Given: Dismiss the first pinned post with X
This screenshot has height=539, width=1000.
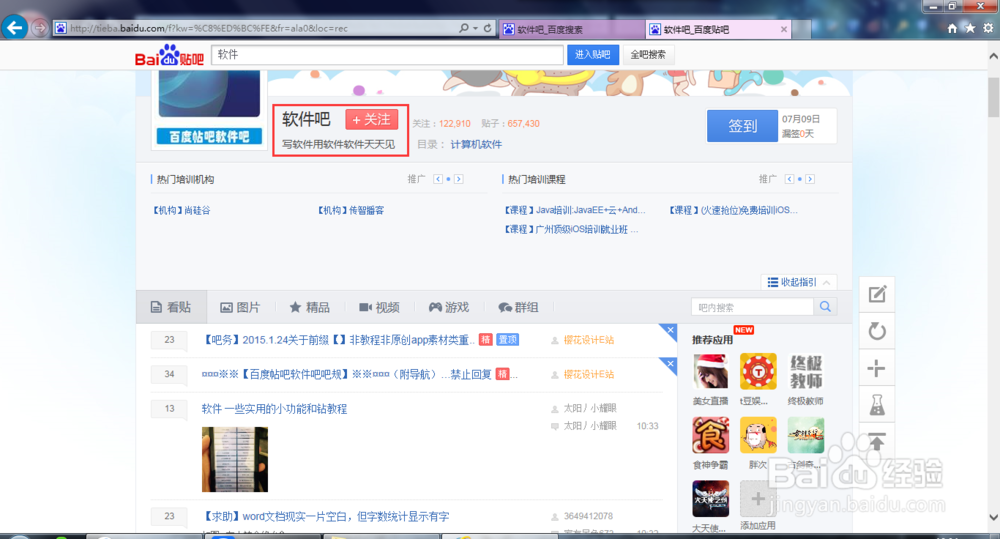Looking at the screenshot, I should coord(670,330).
